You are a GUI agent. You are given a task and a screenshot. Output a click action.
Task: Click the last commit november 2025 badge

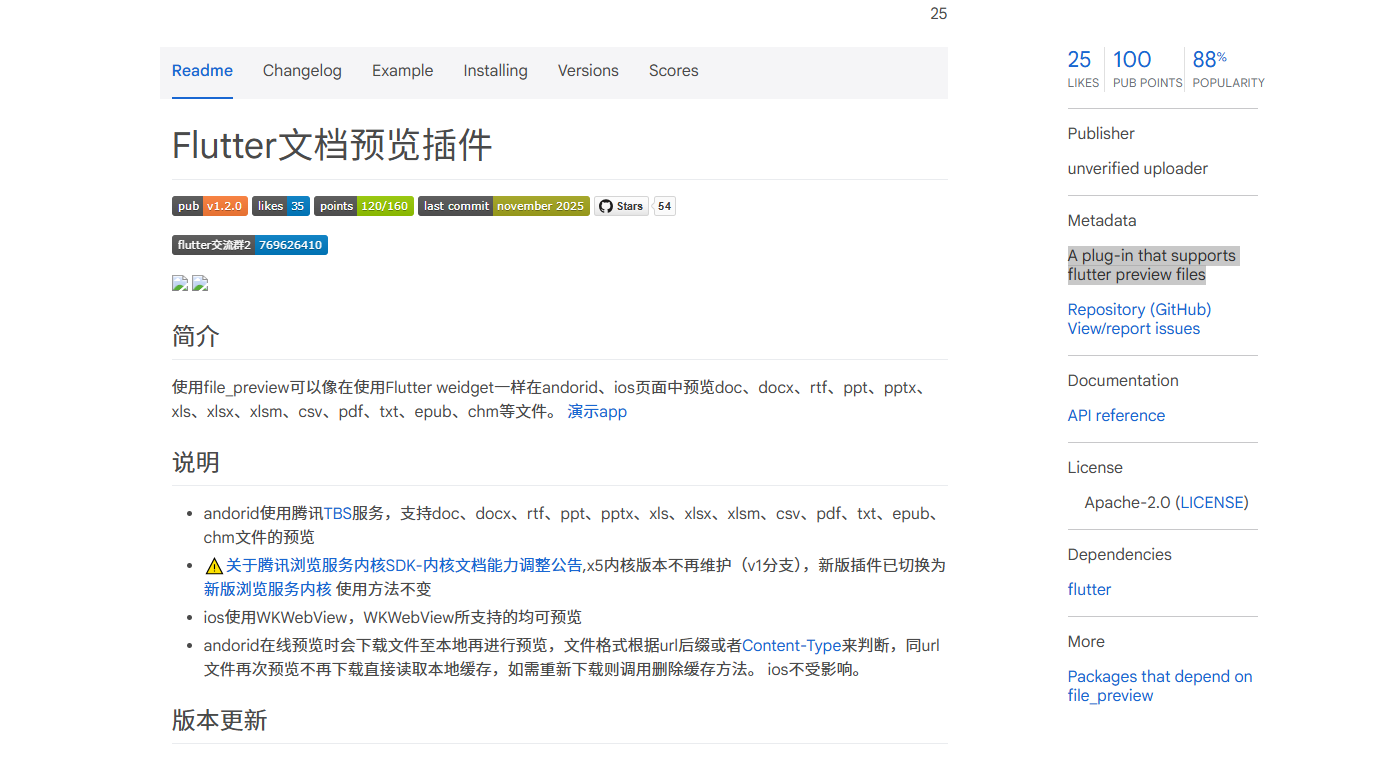tap(503, 206)
